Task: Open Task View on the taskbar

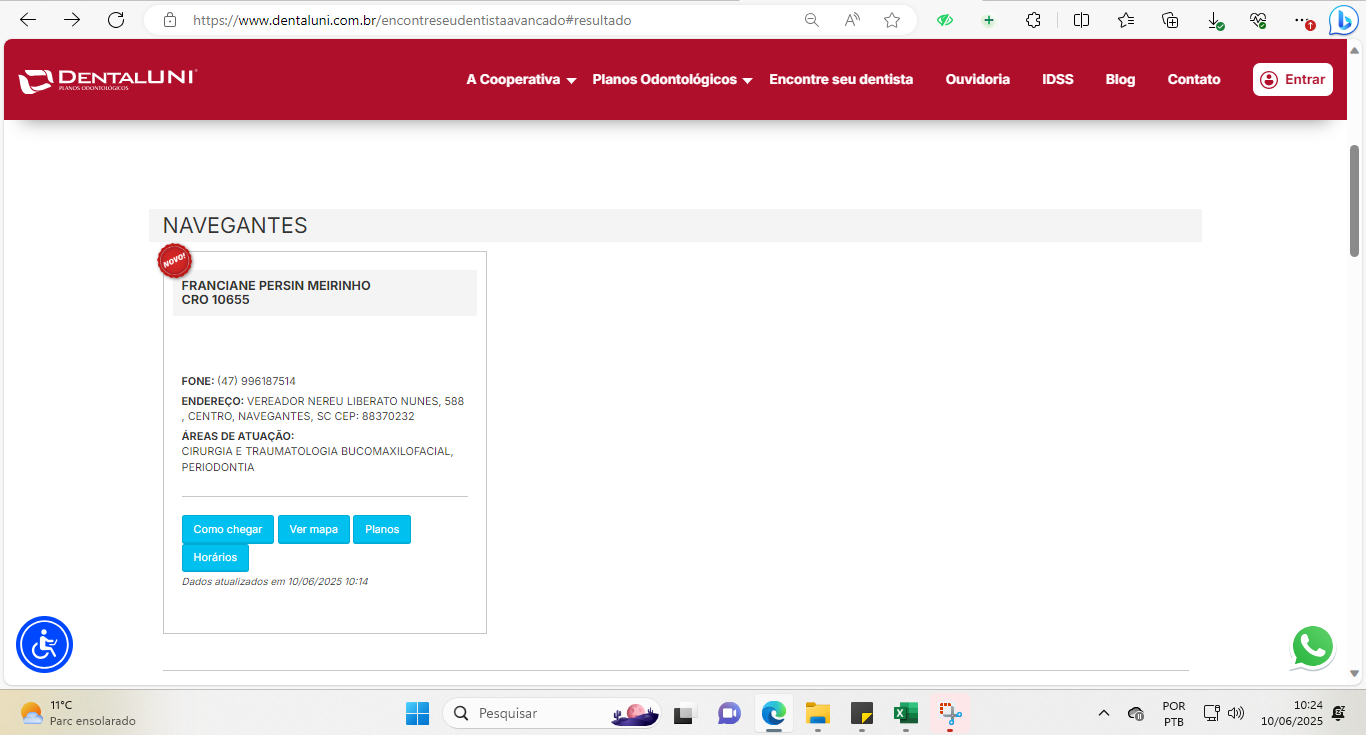Action: [x=684, y=714]
